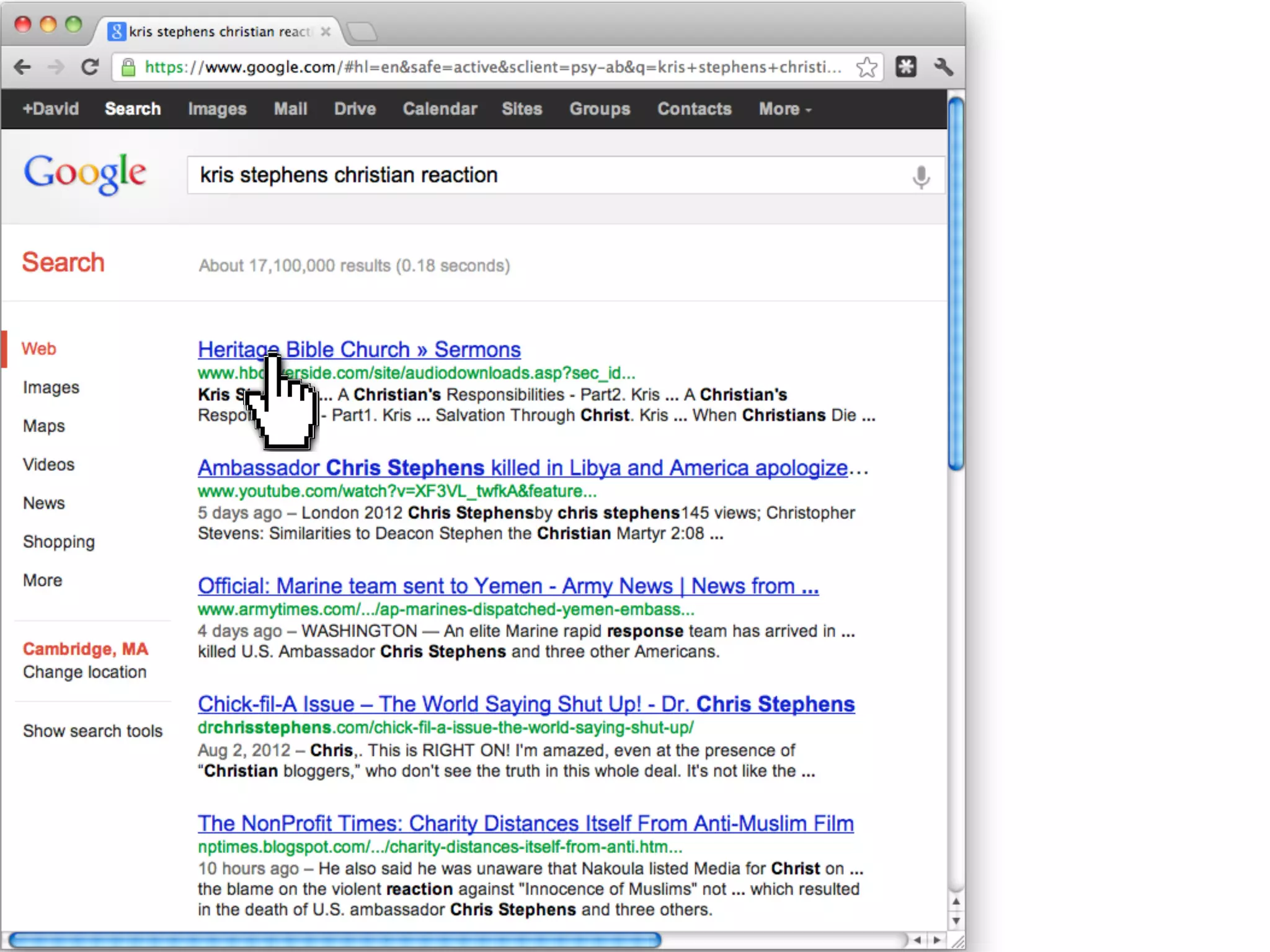Screen dimensions: 1270x952
Task: Open Drive from the top bar
Action: click(355, 109)
